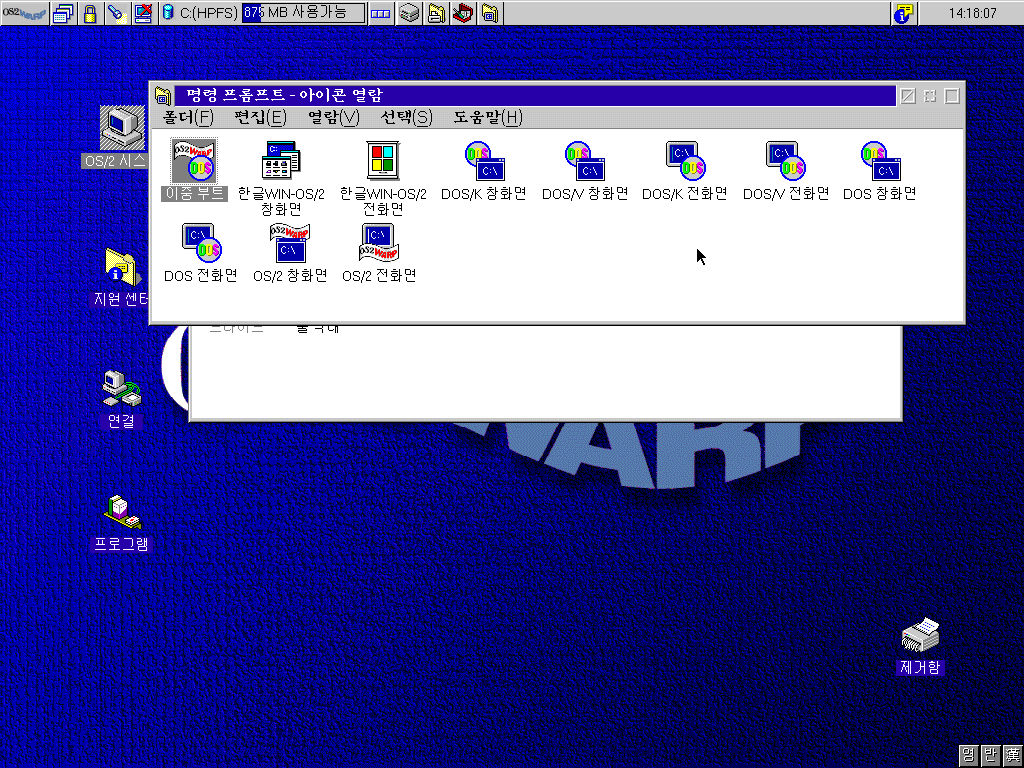Maximize the 명령 프롬프트 window
Screen dimensions: 1024x768
pos(952,96)
